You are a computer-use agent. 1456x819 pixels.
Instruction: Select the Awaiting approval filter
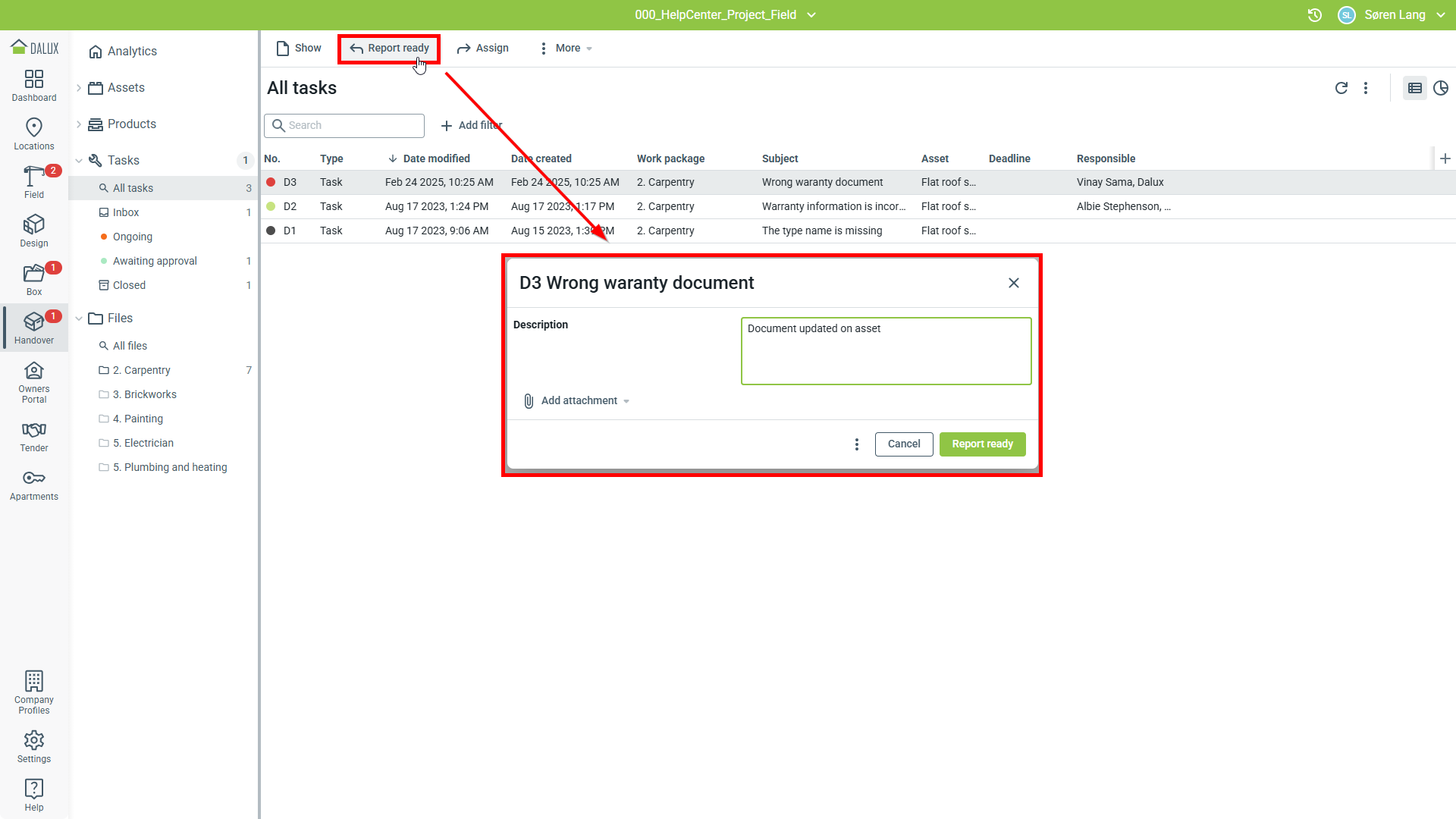pos(155,261)
